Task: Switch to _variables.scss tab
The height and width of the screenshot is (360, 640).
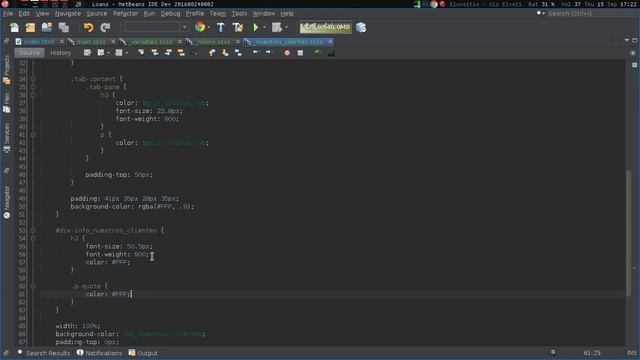Action: pyautogui.click(x=151, y=42)
